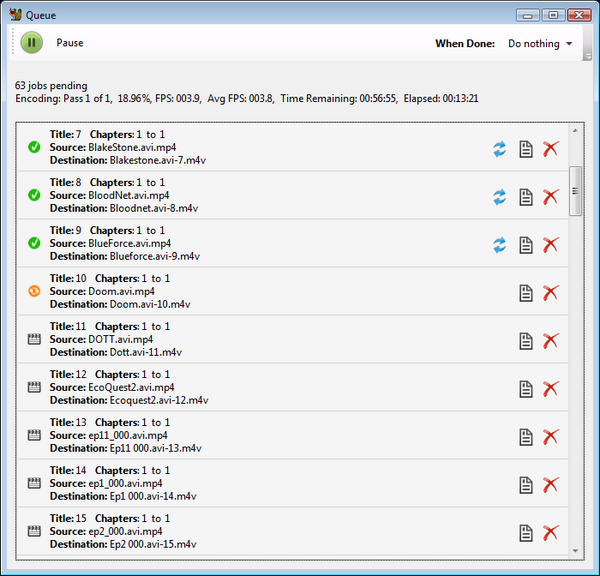Click the orange in-progress icon for Doom

34,291
